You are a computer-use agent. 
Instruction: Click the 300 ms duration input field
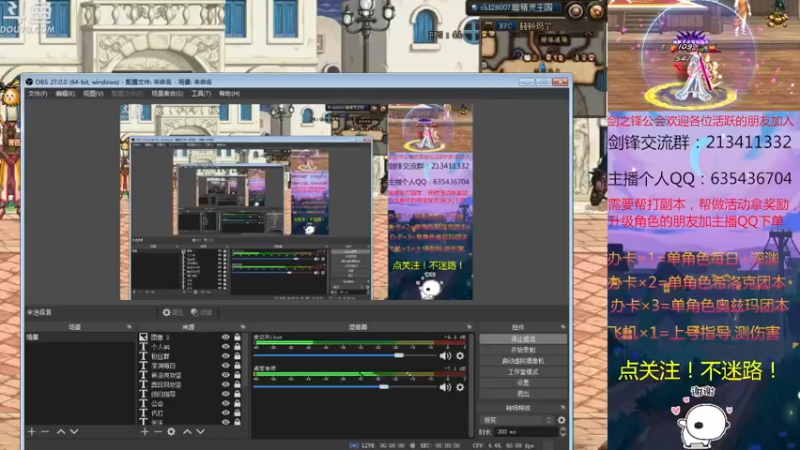pyautogui.click(x=526, y=432)
